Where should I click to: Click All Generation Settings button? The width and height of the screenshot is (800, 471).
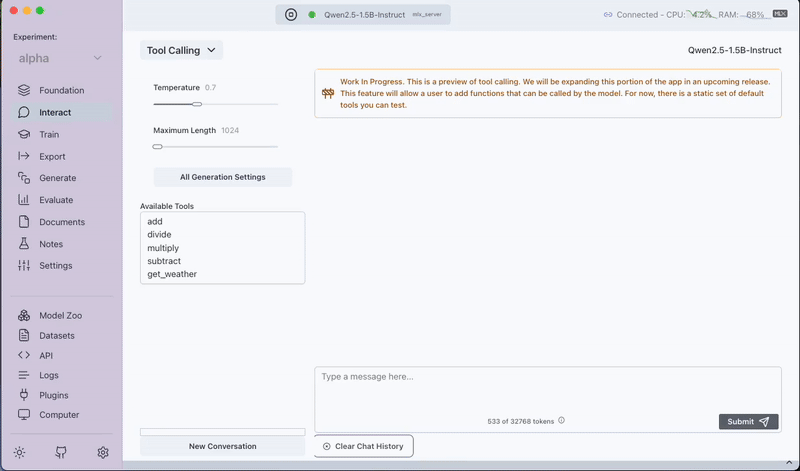pos(222,177)
